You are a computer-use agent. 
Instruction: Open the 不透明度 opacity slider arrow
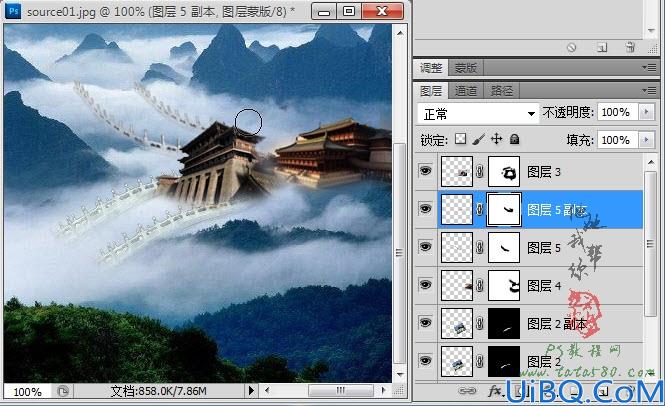[646, 112]
